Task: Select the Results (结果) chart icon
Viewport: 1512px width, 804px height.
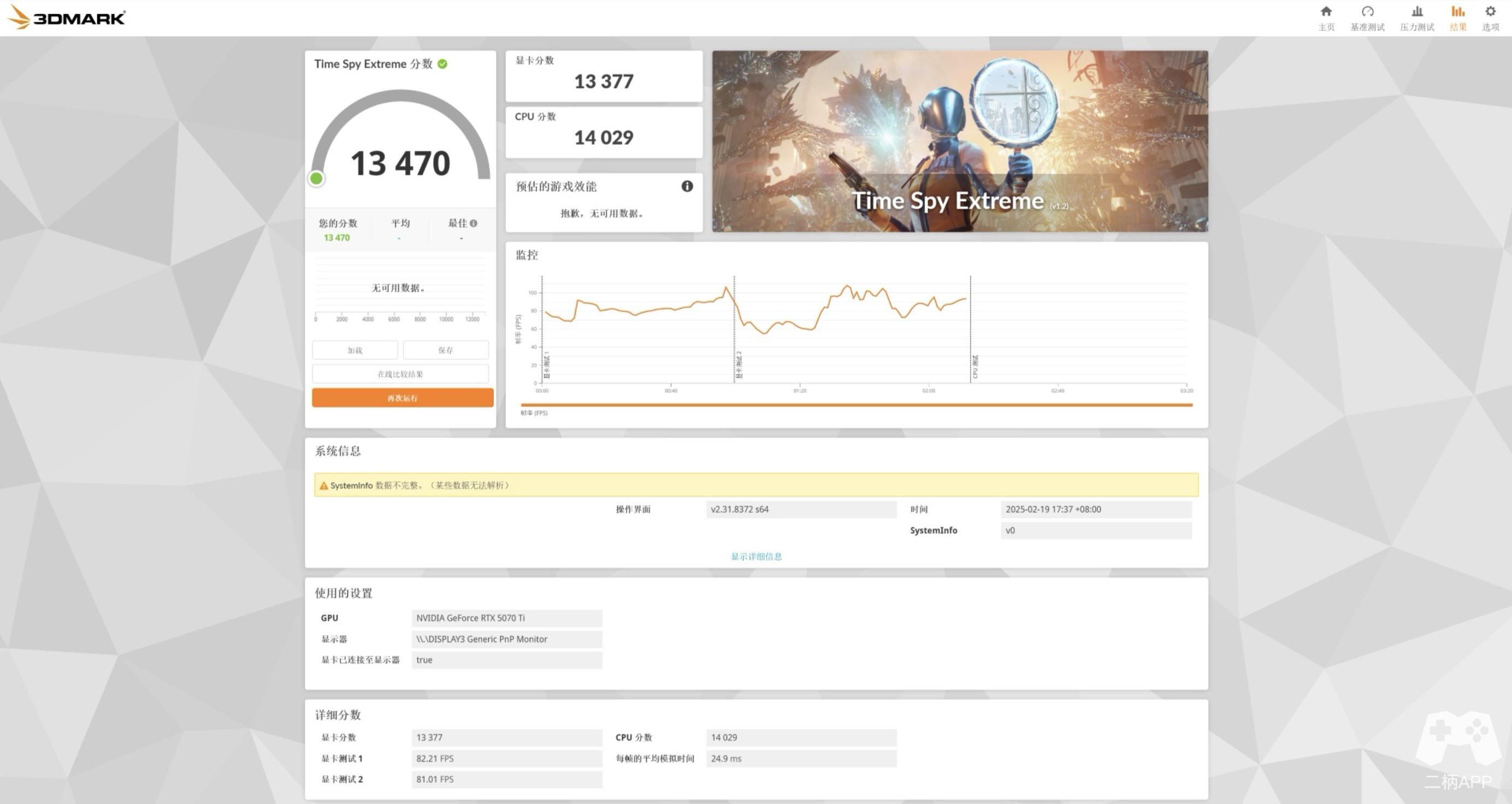Action: [1457, 13]
